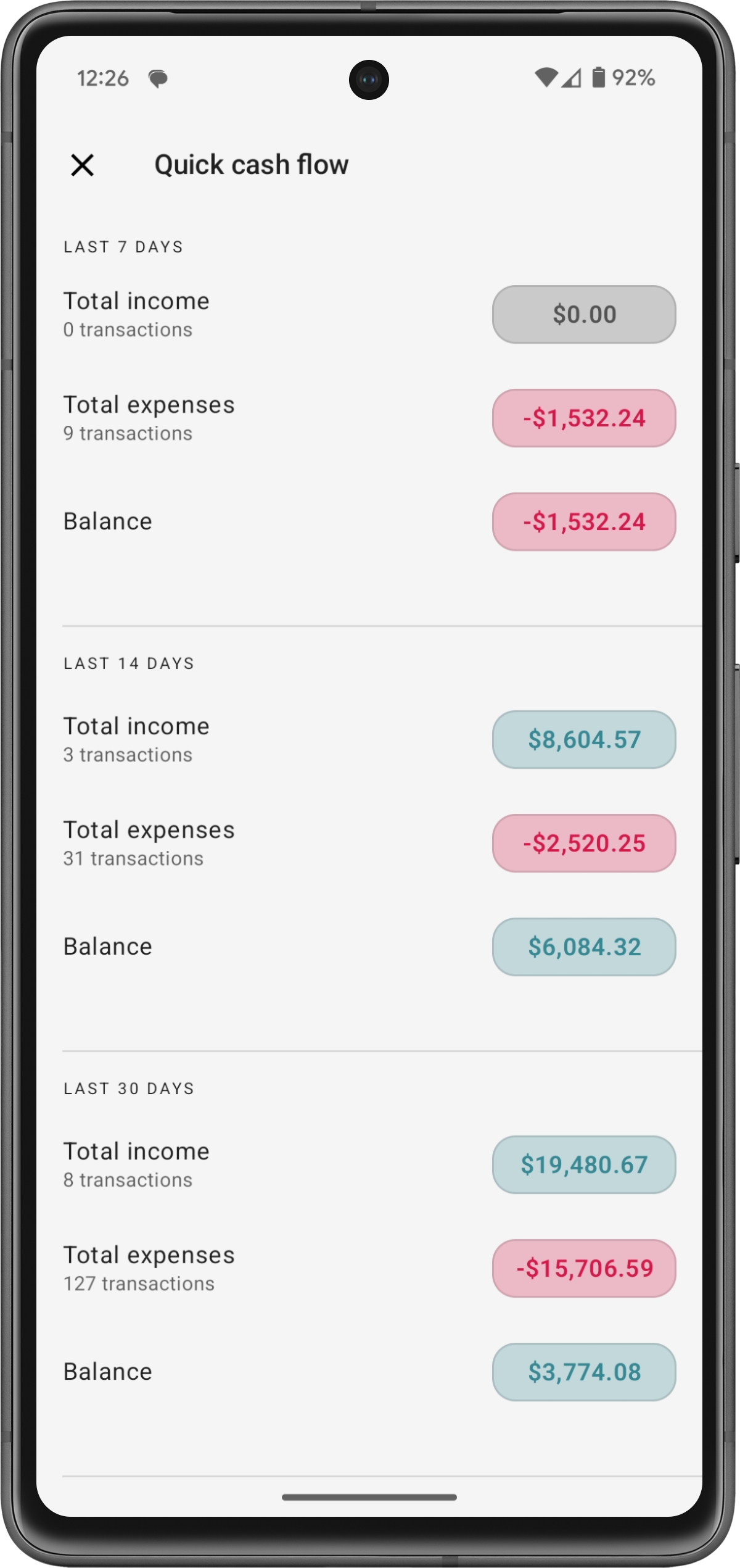
Task: Tap the 12:26 clock in status bar
Action: [x=102, y=78]
